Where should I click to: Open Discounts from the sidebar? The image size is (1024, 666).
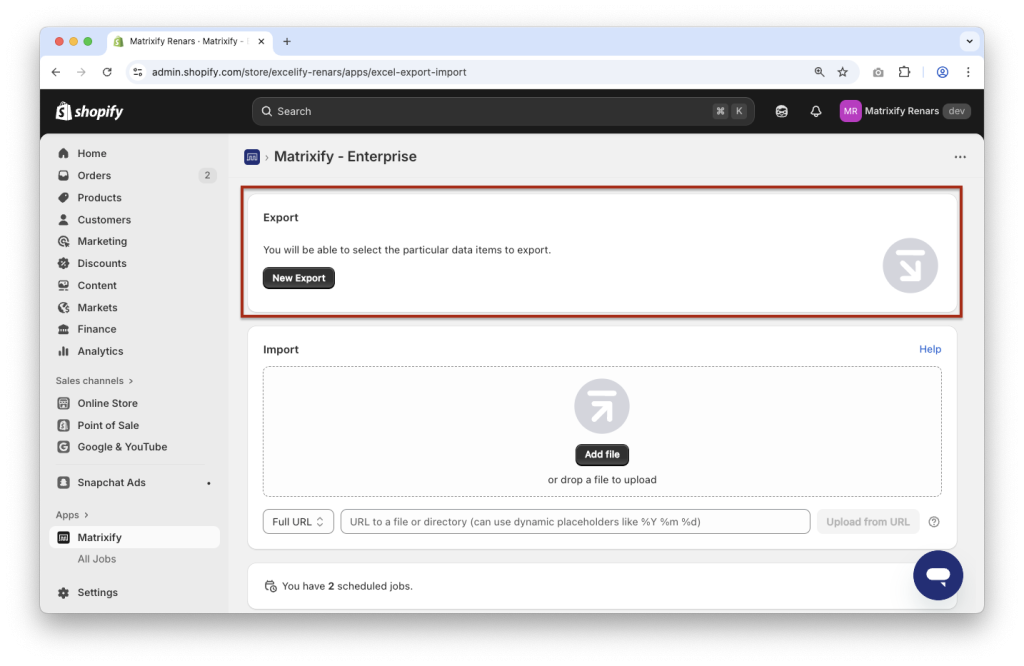click(x=100, y=263)
